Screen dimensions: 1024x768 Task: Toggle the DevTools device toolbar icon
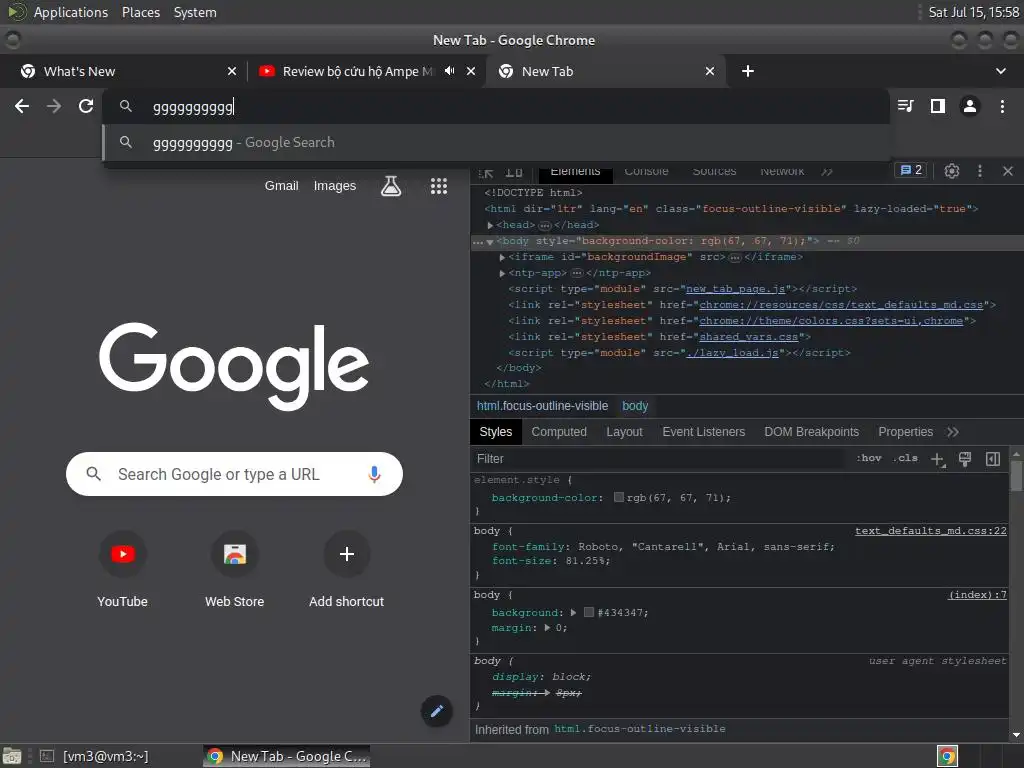tap(515, 172)
